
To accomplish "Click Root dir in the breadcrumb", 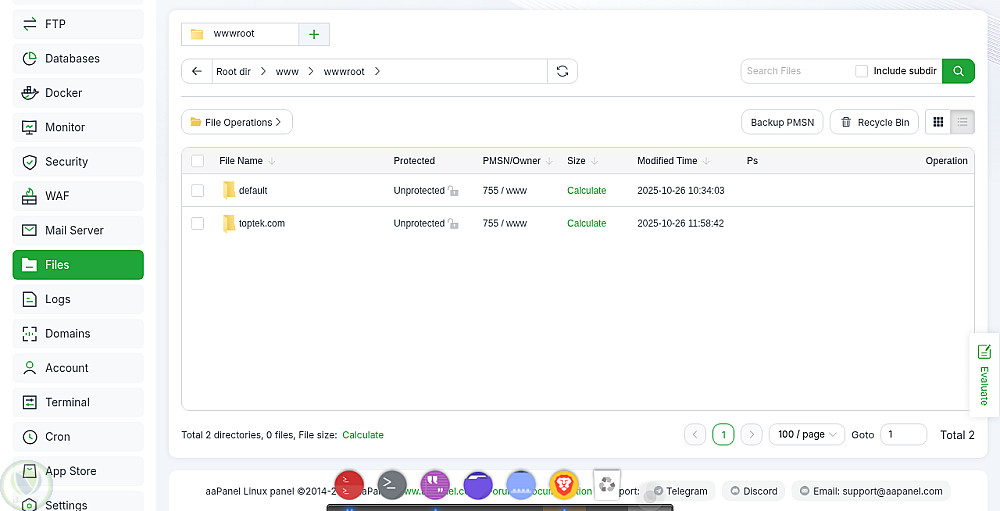I will (x=233, y=71).
